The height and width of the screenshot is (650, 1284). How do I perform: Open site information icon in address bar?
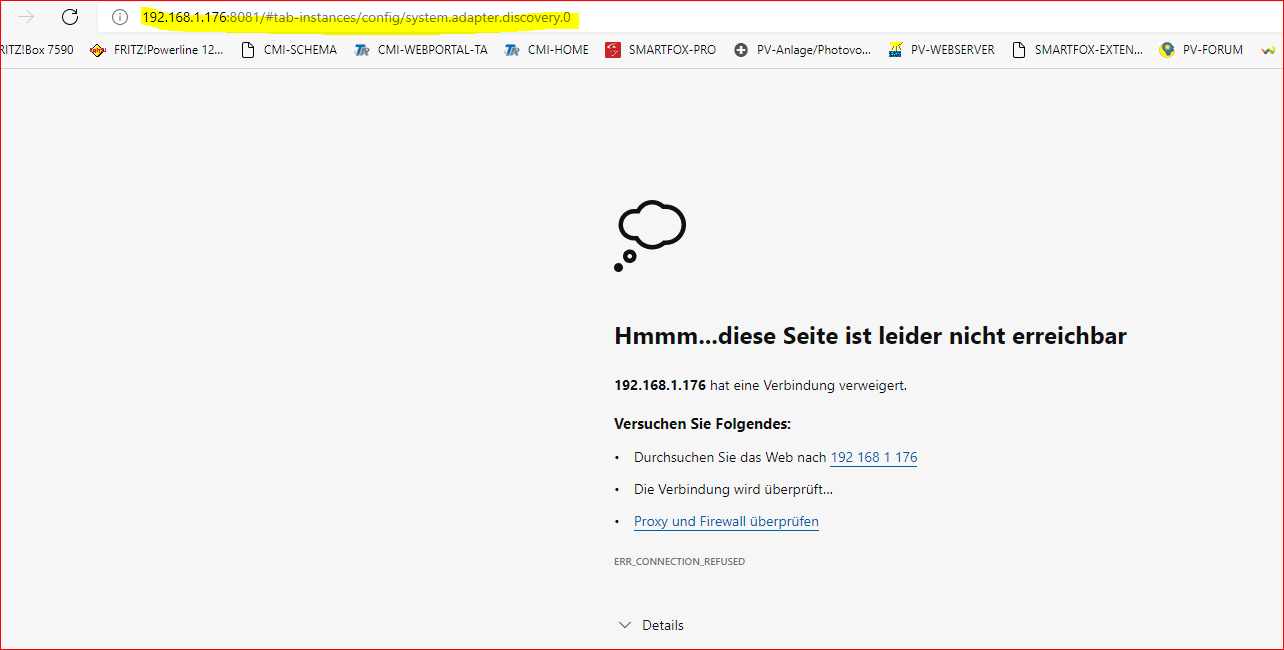point(120,17)
